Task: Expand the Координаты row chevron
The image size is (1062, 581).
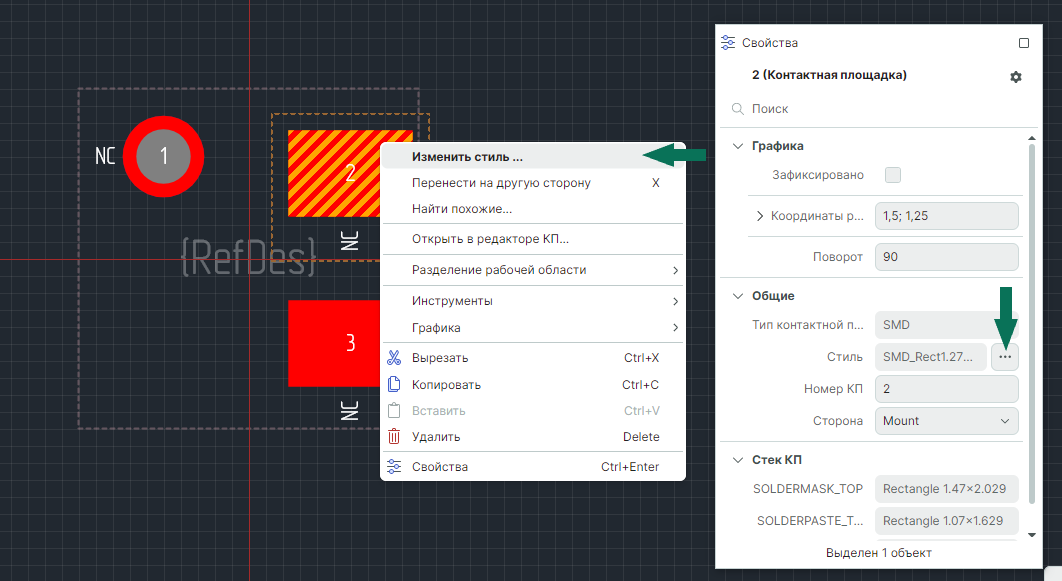Action: [x=760, y=216]
